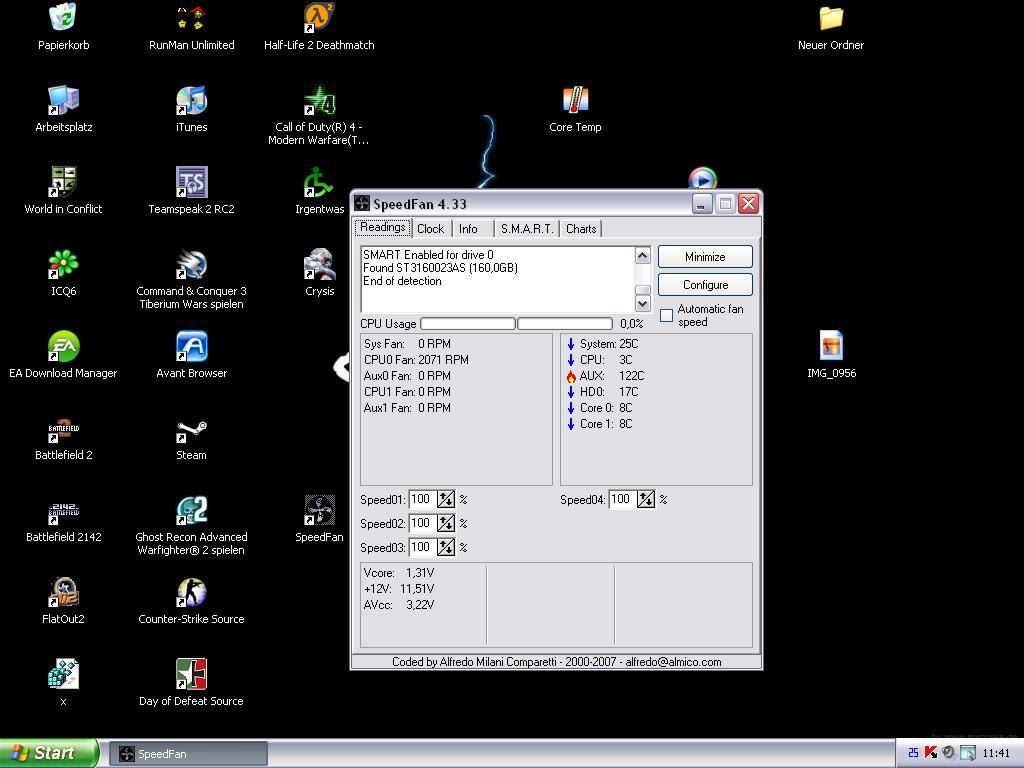1024x768 pixels.
Task: Open the S.M.A.R.T. tab
Action: pos(527,229)
